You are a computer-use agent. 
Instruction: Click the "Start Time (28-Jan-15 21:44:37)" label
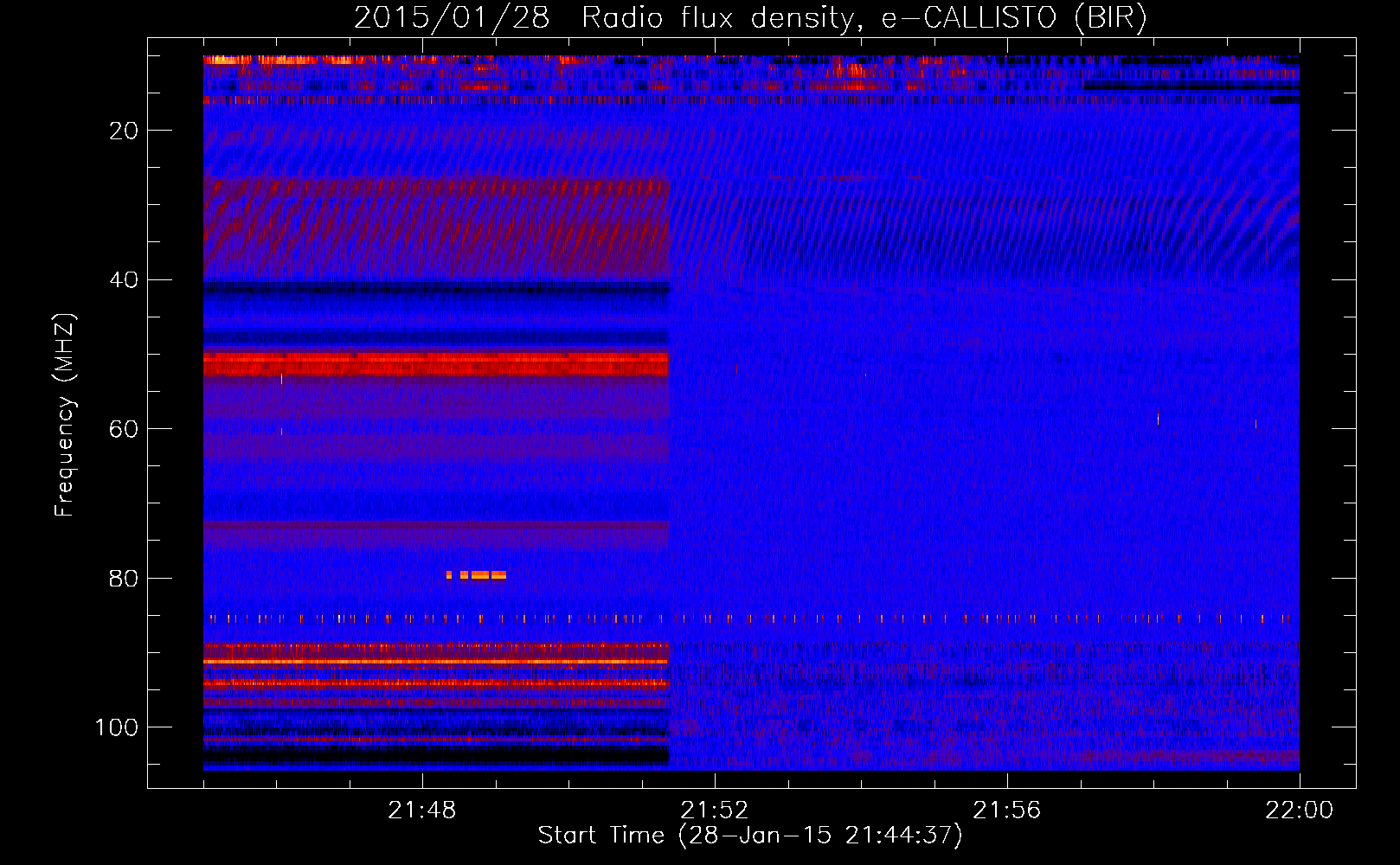pyautogui.click(x=750, y=836)
